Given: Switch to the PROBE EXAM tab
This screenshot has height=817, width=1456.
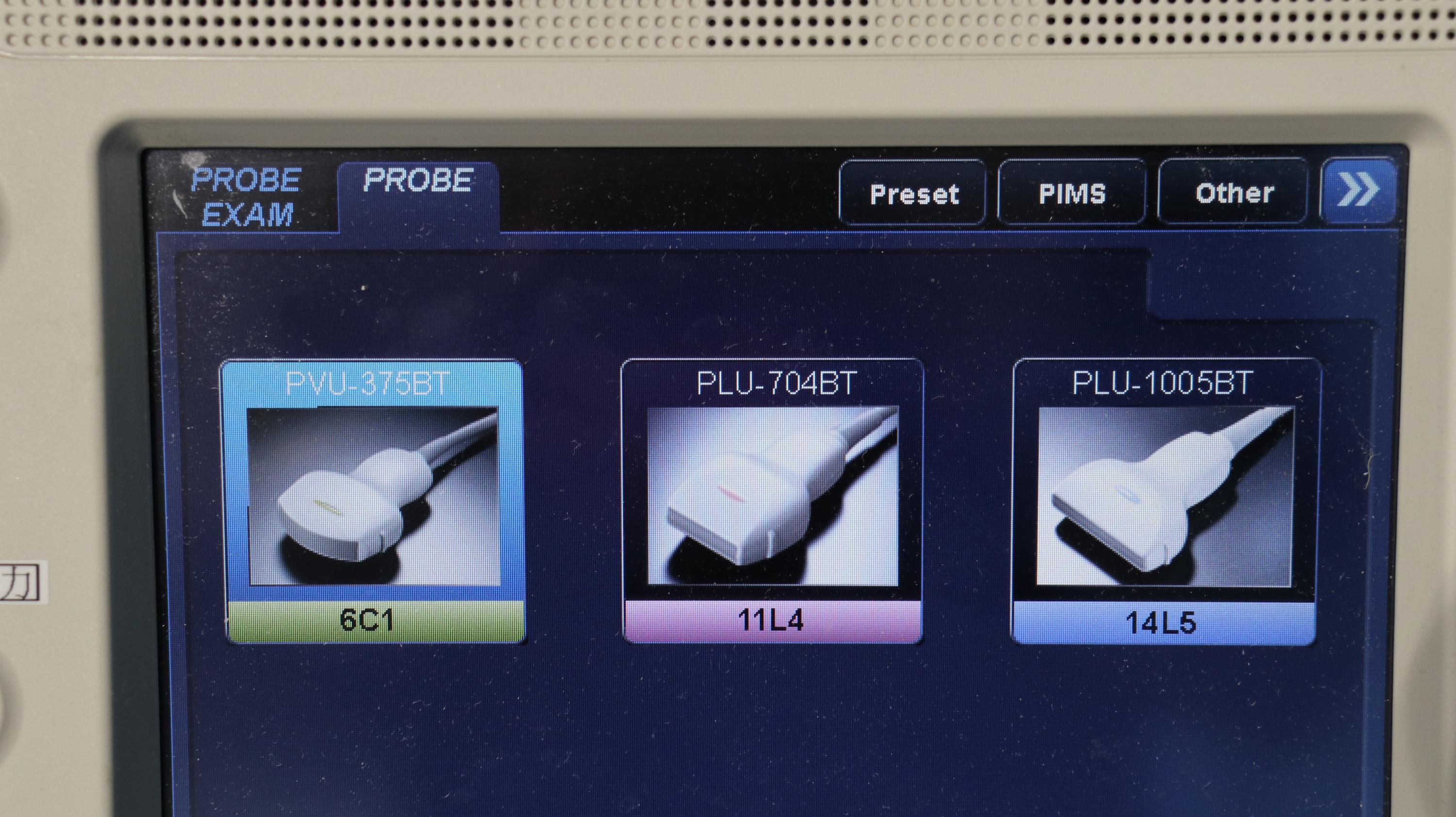Looking at the screenshot, I should click(247, 196).
